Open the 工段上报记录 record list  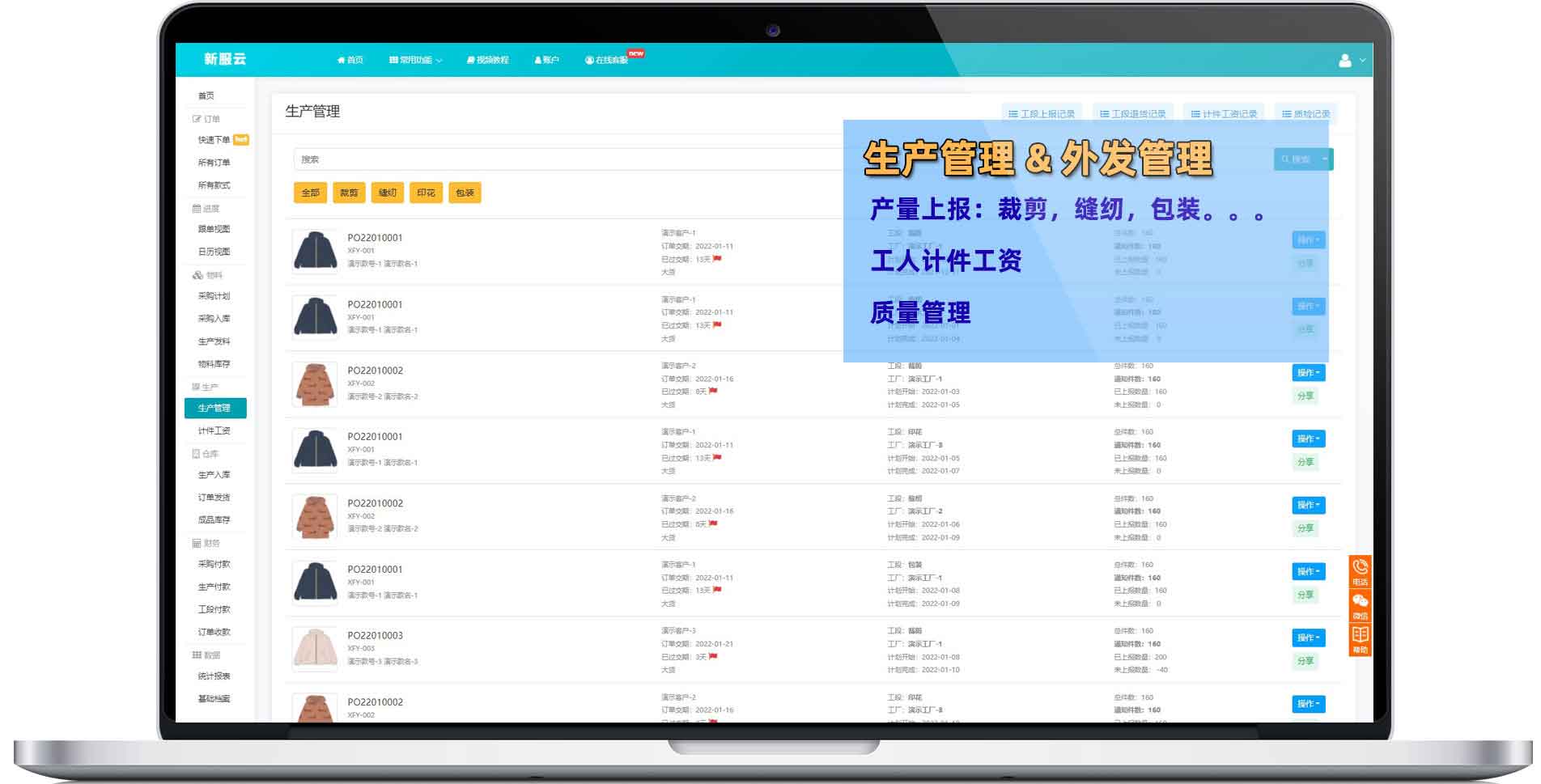(1044, 112)
